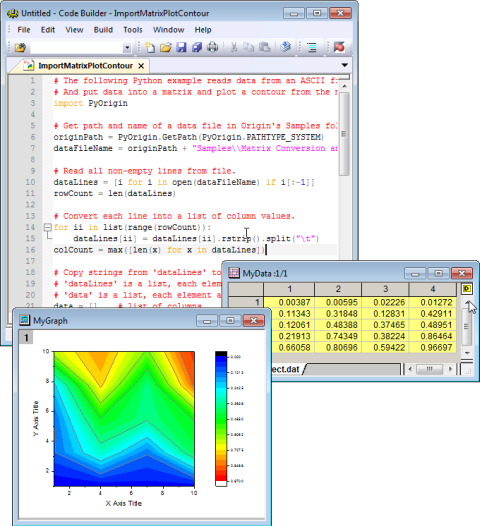Click the Open file folder icon
Viewport: 480px width, 526px height.
(165, 48)
